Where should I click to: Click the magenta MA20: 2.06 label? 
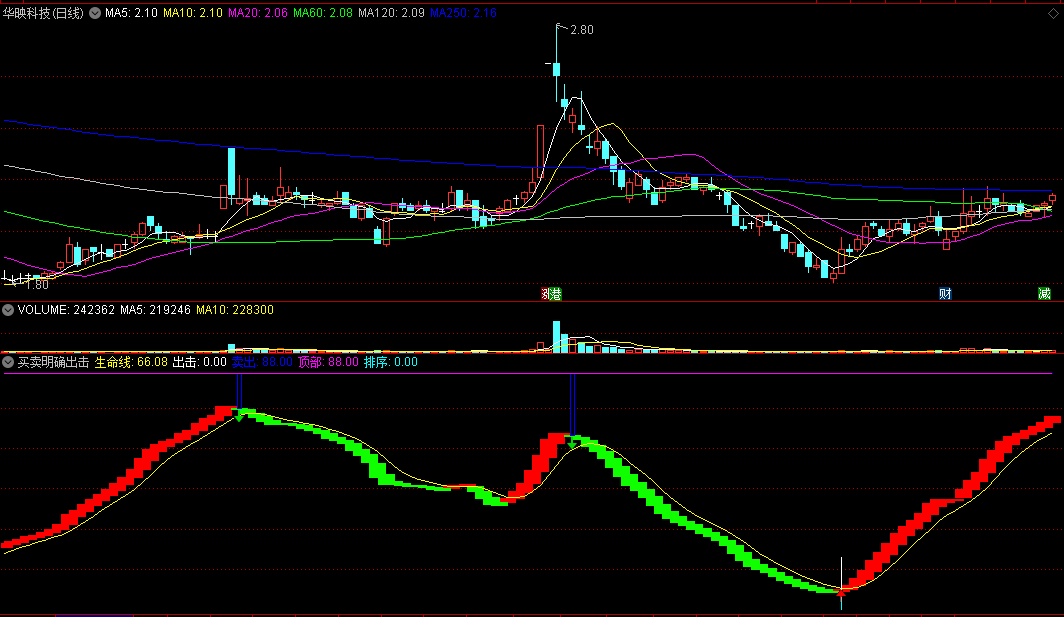click(x=258, y=13)
